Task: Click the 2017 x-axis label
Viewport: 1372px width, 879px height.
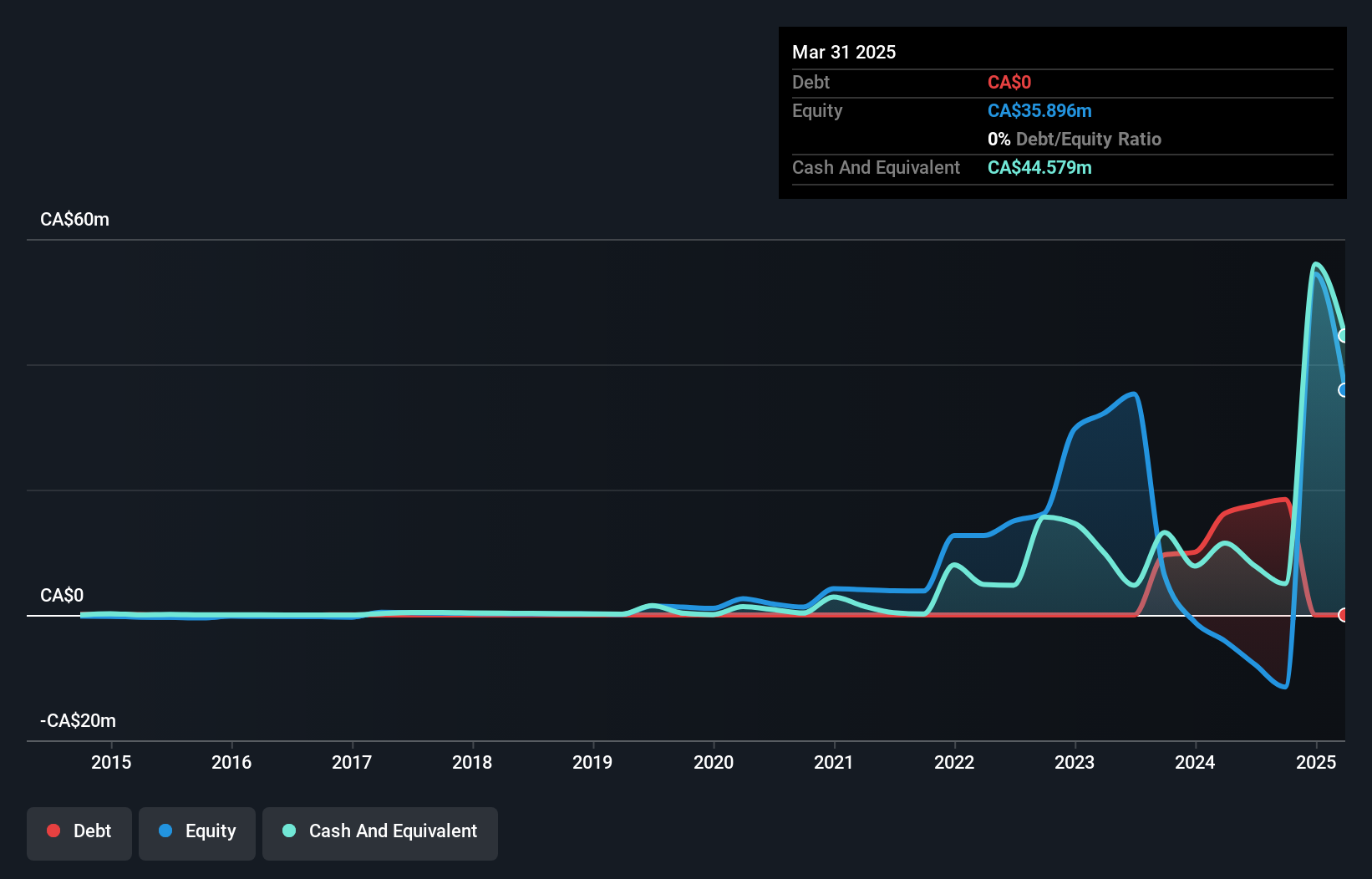Action: (352, 762)
